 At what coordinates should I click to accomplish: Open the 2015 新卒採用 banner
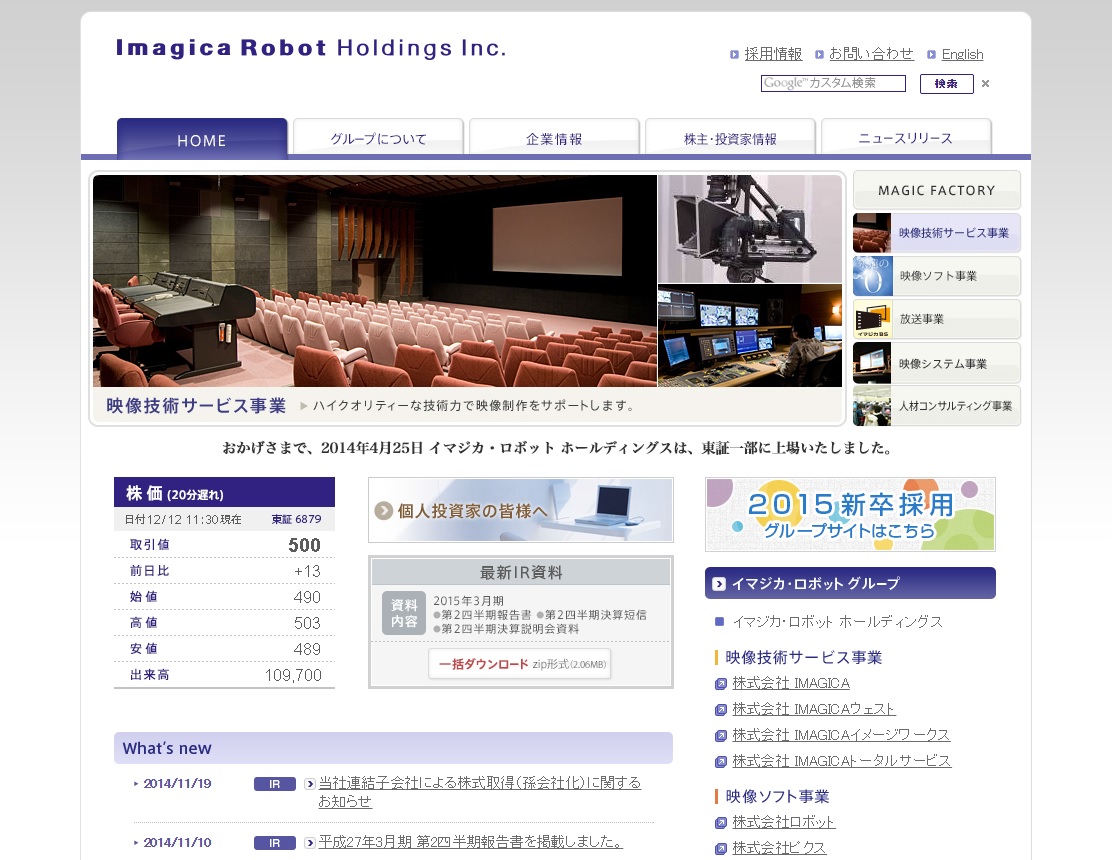coord(850,514)
